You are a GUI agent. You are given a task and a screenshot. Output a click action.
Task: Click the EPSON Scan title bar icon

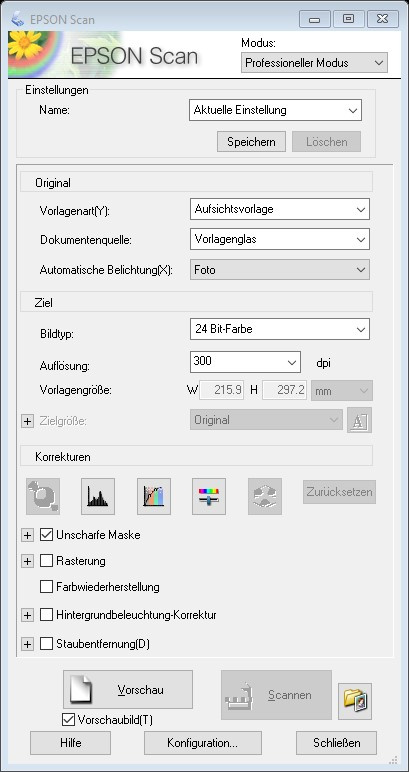point(18,20)
